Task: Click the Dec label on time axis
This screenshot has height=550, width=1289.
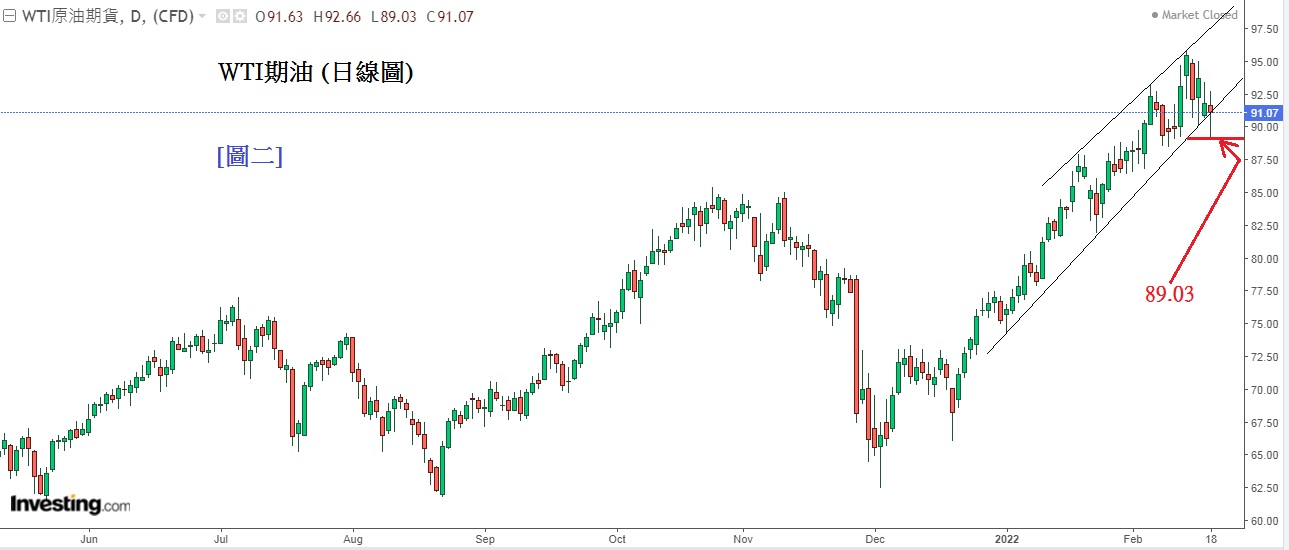Action: tap(874, 537)
